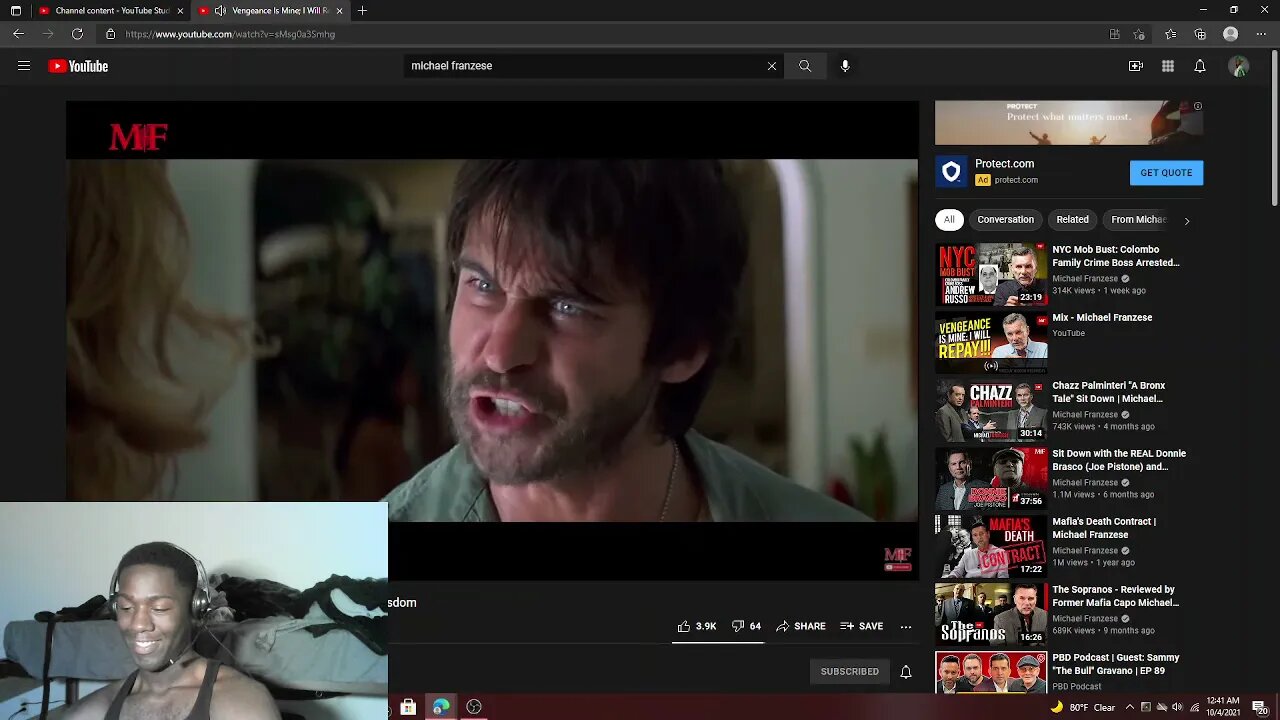Open OBS Studio in taskbar
The image size is (1280, 720).
pos(474,707)
